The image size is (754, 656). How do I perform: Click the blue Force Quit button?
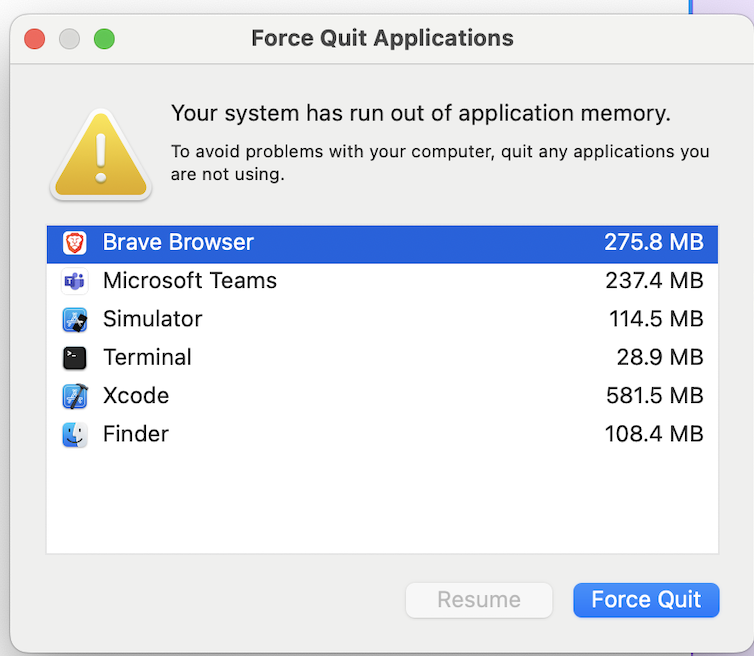coord(646,600)
